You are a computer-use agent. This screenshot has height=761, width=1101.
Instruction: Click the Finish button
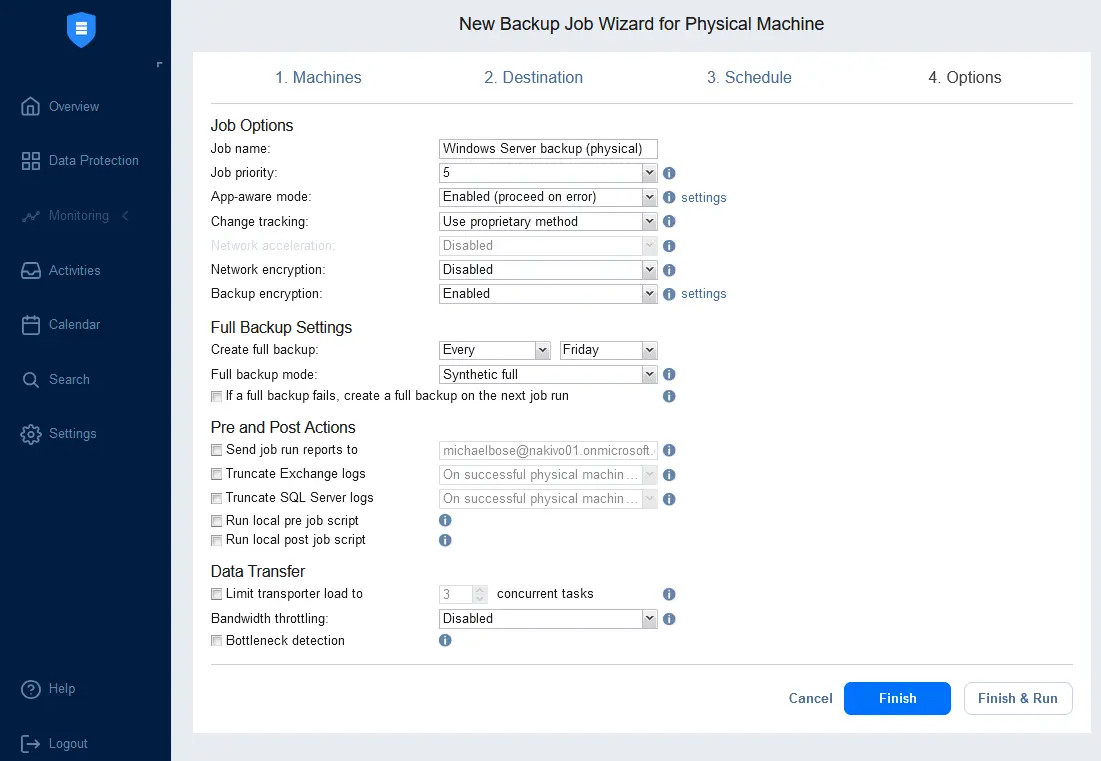point(897,699)
